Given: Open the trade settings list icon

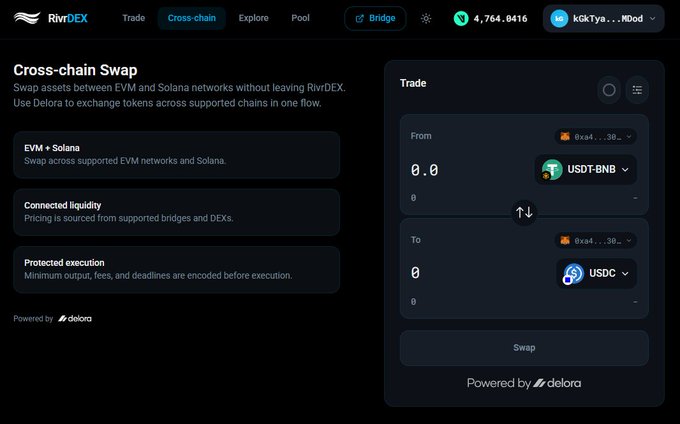Looking at the screenshot, I should [x=637, y=90].
